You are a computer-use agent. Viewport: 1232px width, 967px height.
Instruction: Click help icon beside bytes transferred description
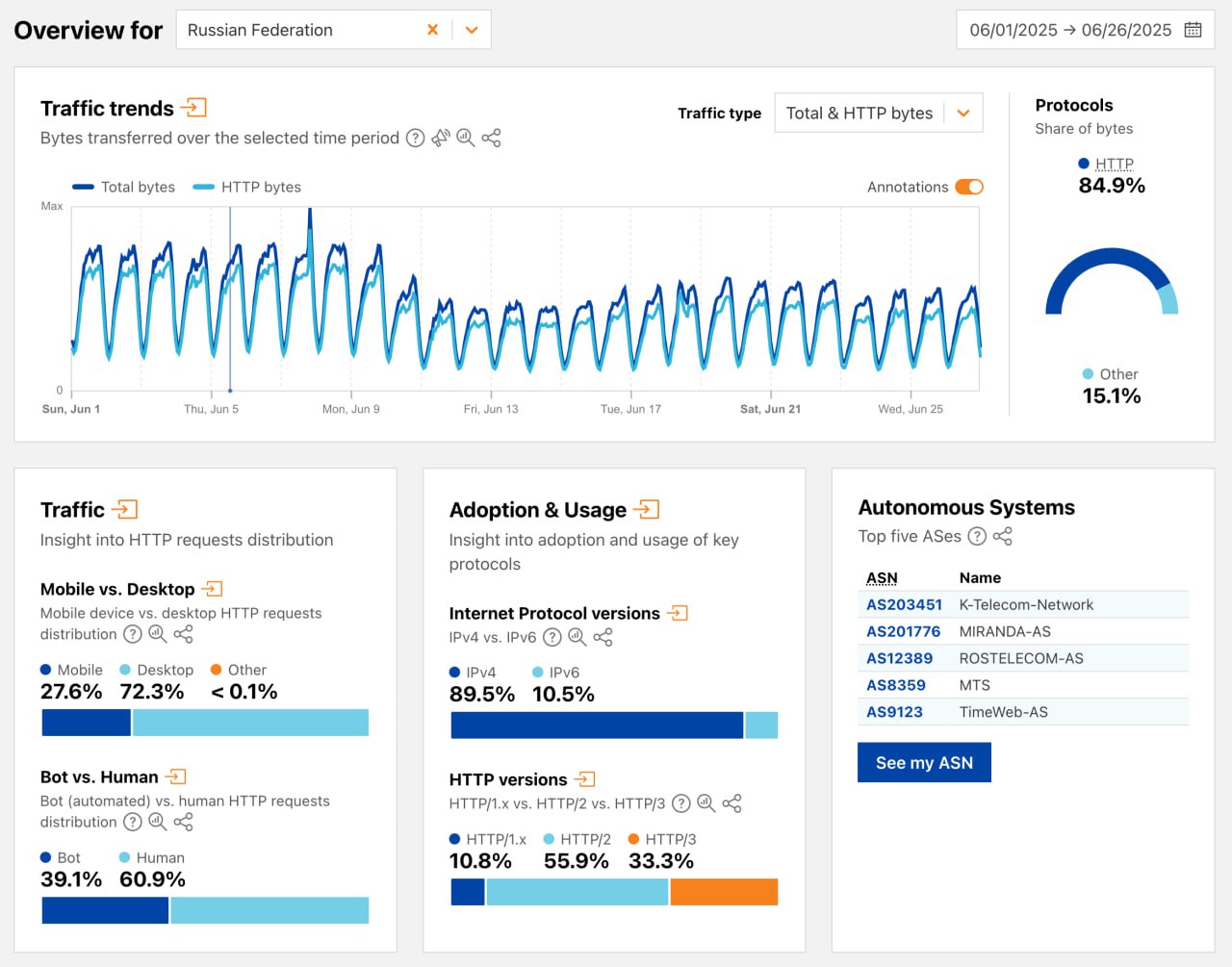[415, 138]
